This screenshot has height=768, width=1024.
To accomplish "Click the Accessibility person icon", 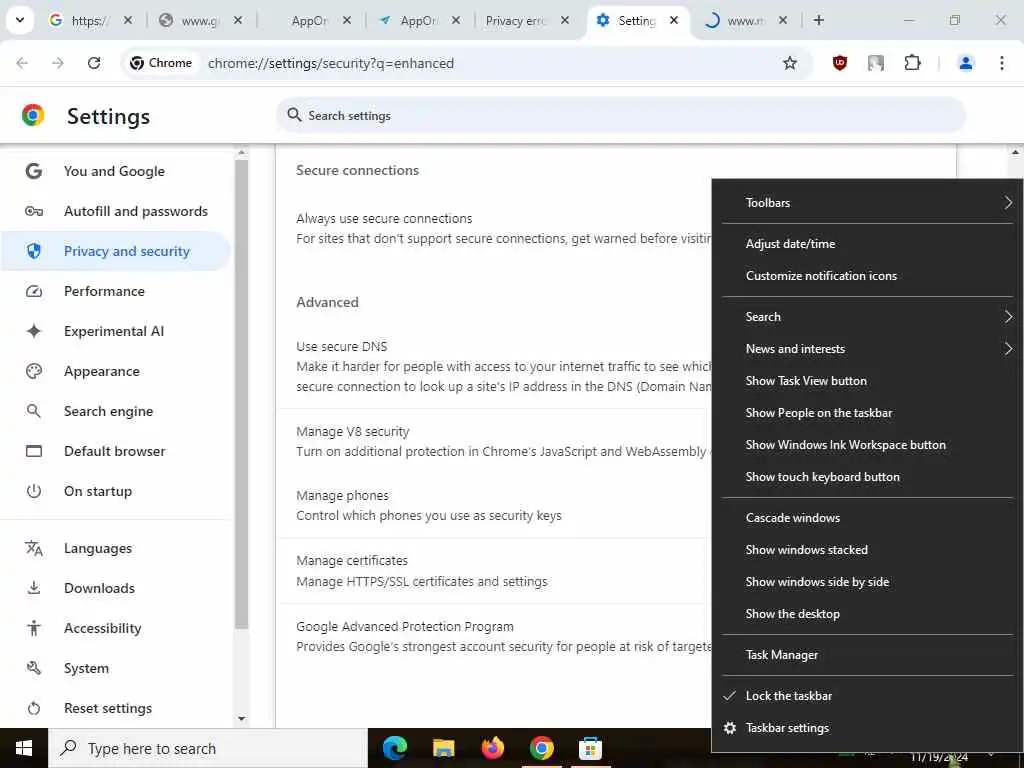I will coord(34,628).
